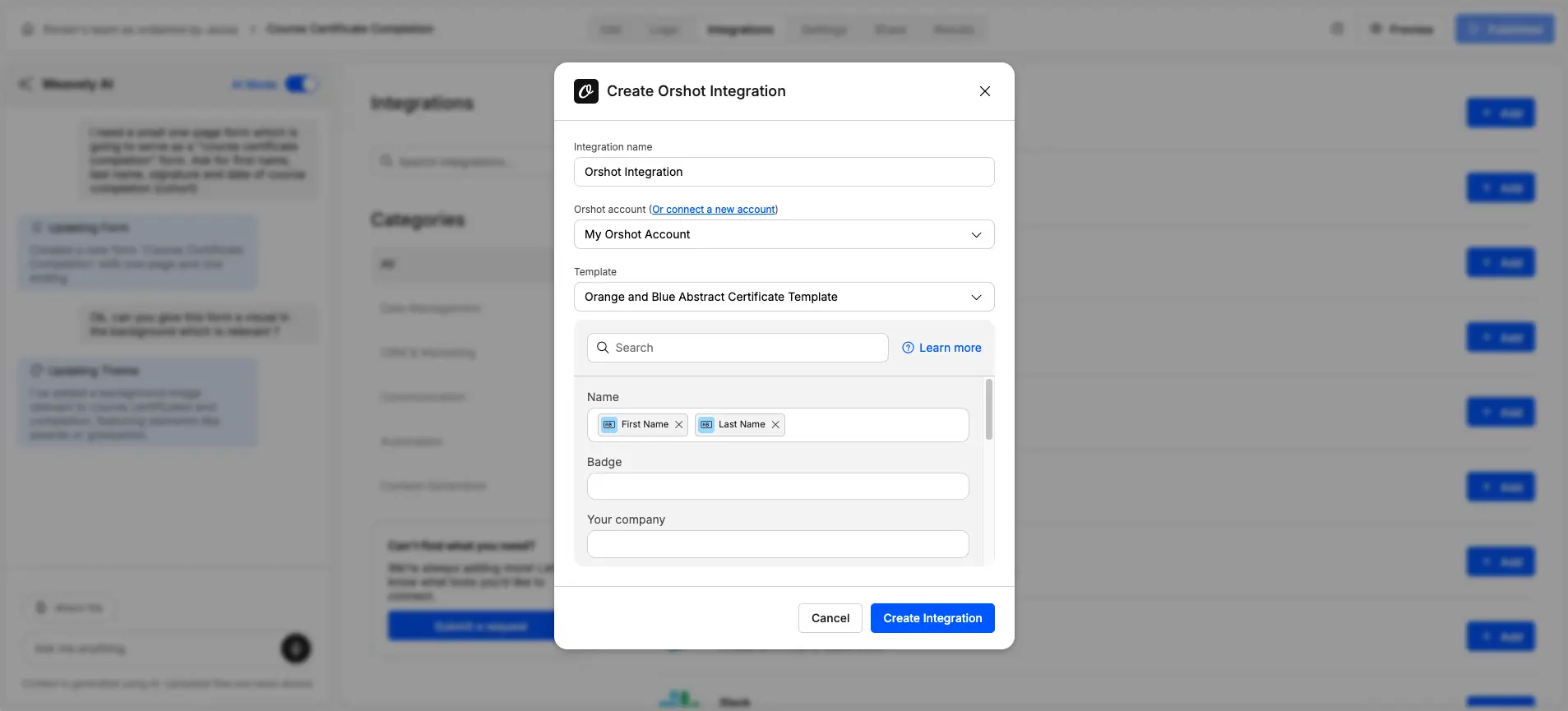Screen dimensions: 1568x711
Task: Click the home icon in the breadcrumb
Action: (x=28, y=29)
